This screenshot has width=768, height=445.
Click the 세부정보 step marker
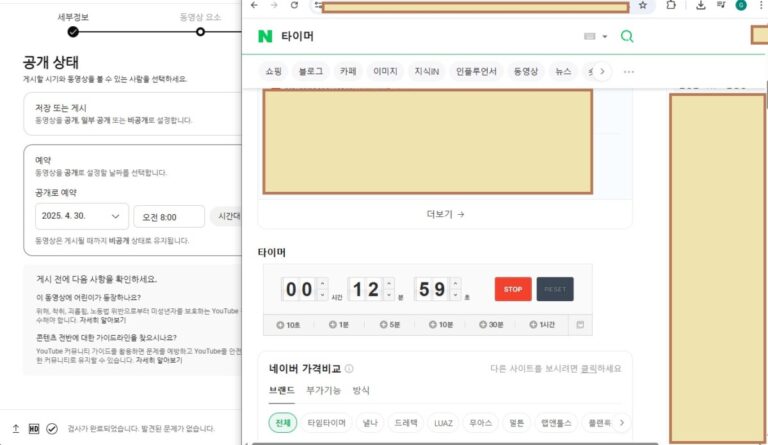coord(73,32)
